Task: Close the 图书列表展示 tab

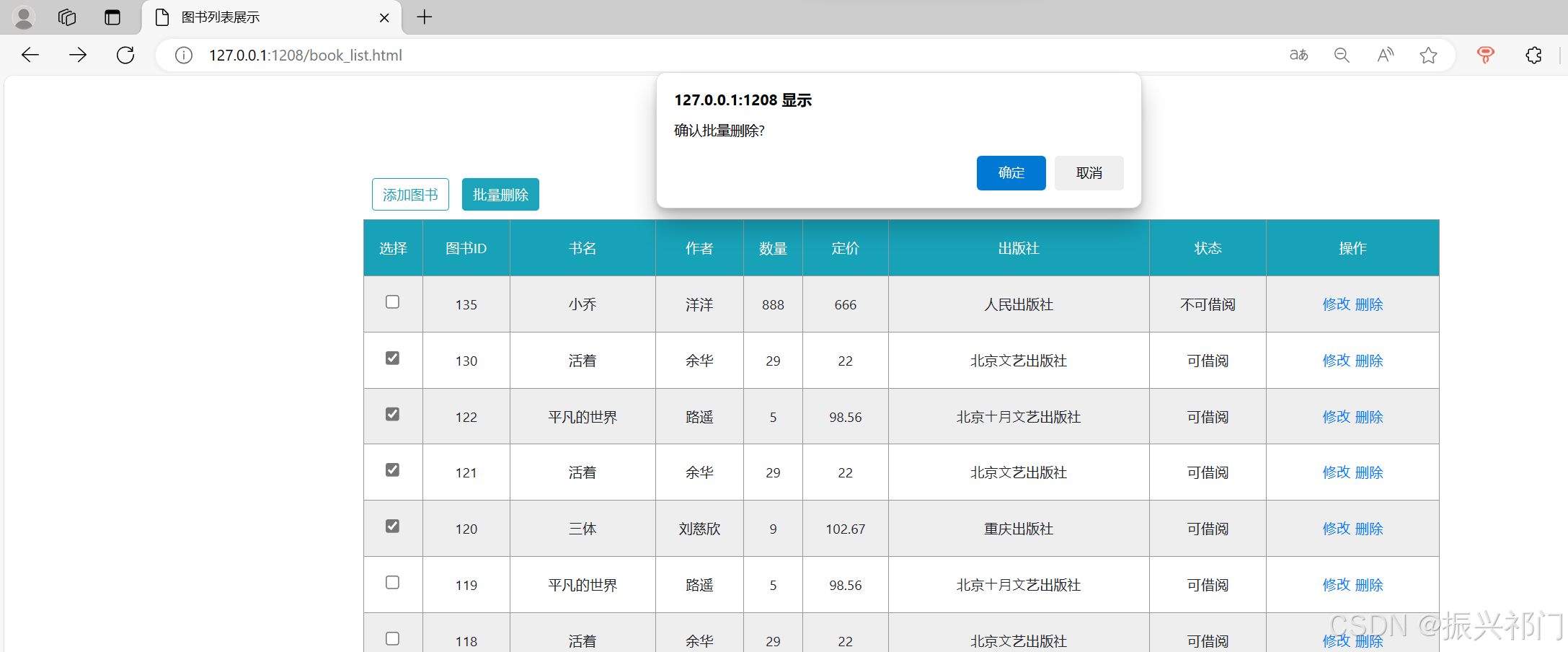Action: point(384,17)
